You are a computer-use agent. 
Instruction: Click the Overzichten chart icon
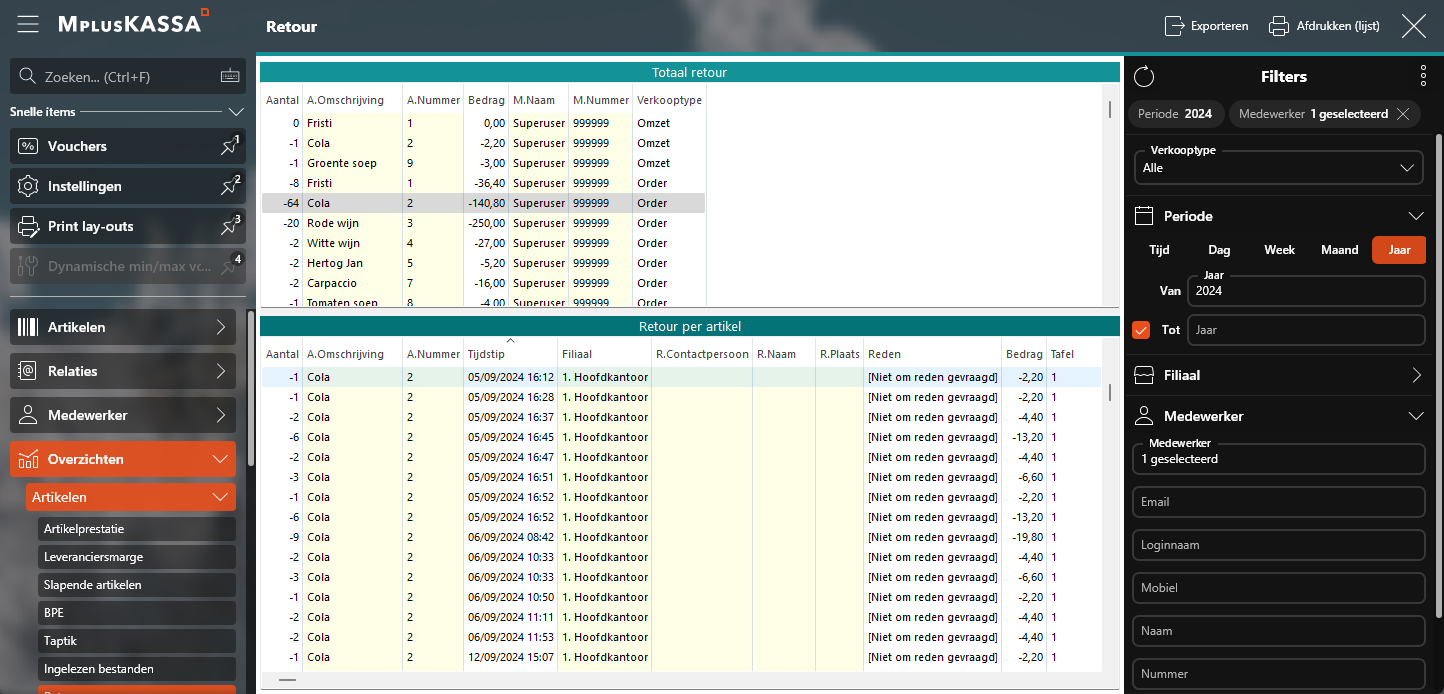(x=29, y=459)
